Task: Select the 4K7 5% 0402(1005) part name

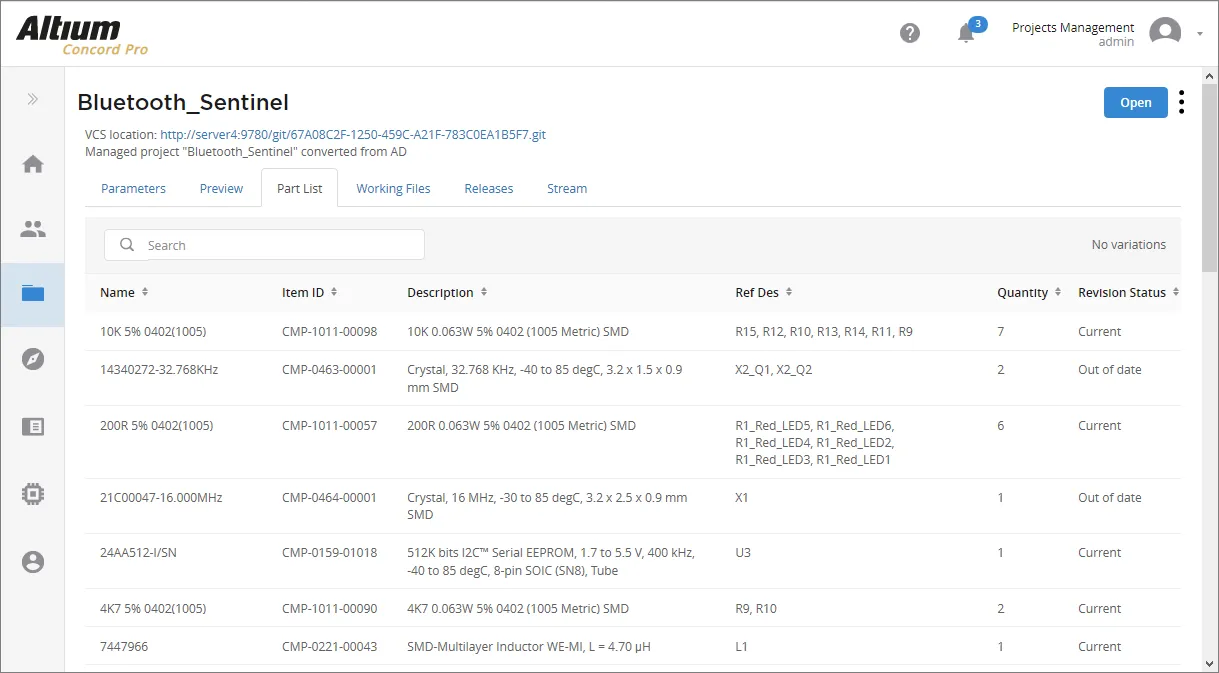Action: (153, 608)
